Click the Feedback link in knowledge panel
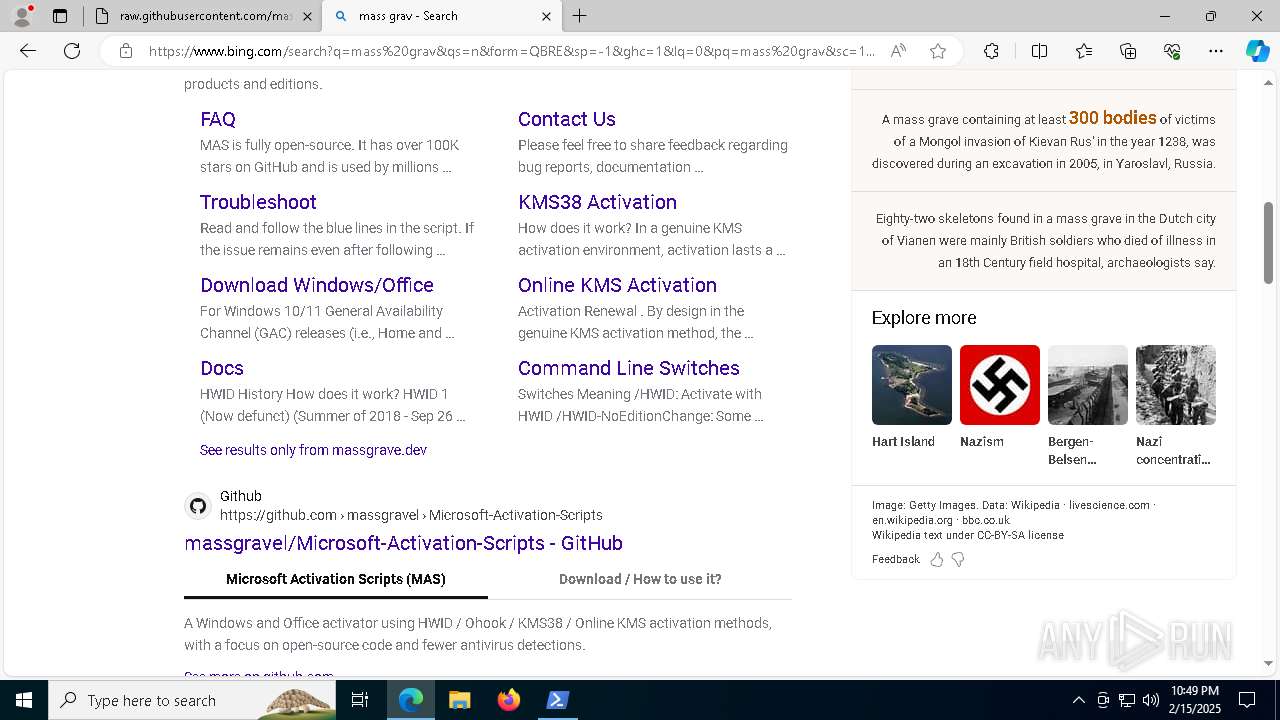Viewport: 1280px width, 720px height. (x=895, y=560)
